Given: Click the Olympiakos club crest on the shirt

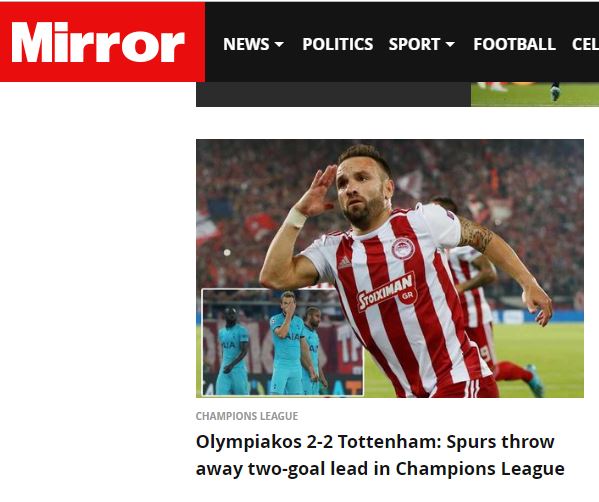Looking at the screenshot, I should point(403,249).
